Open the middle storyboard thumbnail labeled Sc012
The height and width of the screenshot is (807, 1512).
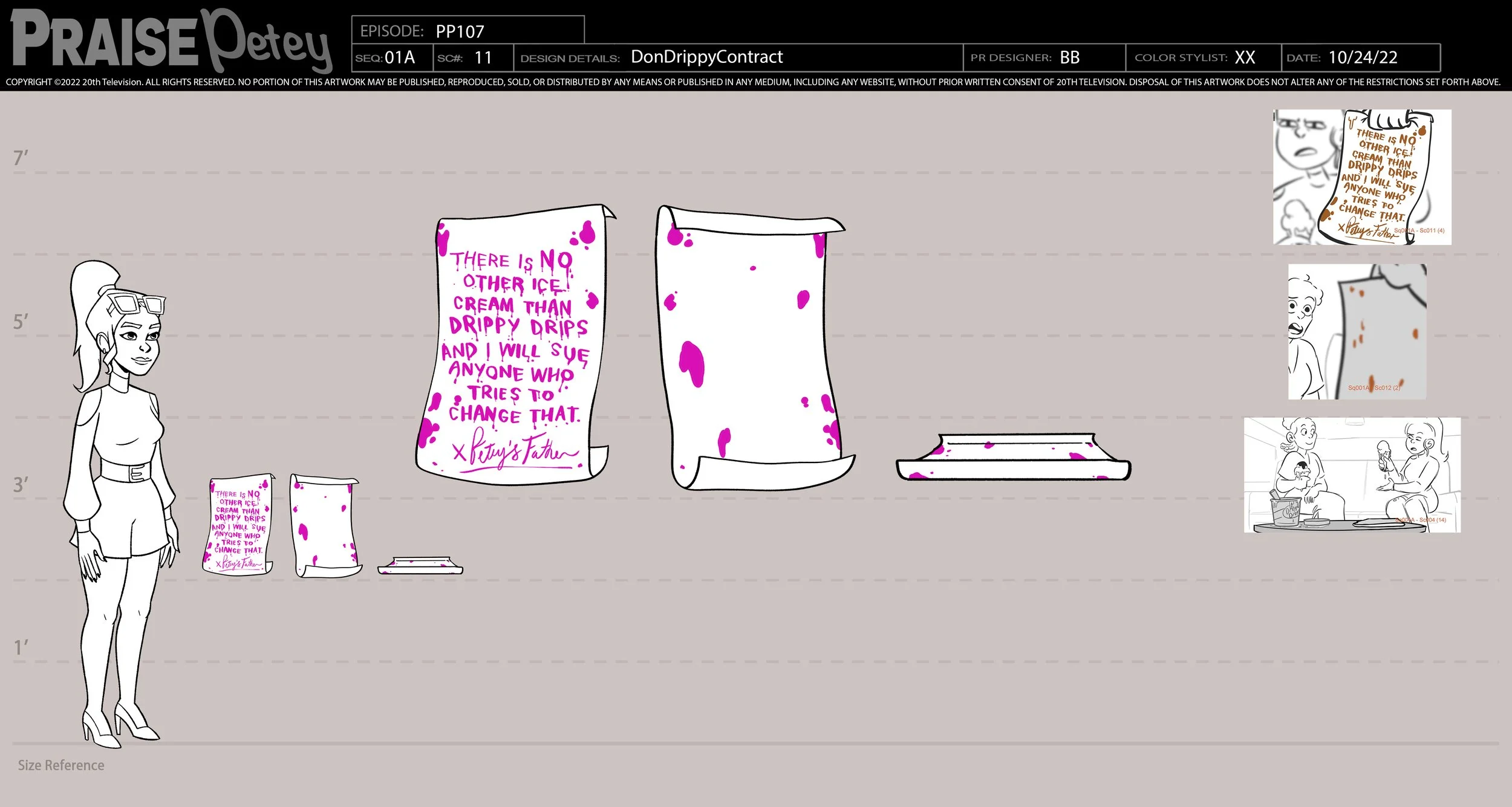pyautogui.click(x=1357, y=332)
